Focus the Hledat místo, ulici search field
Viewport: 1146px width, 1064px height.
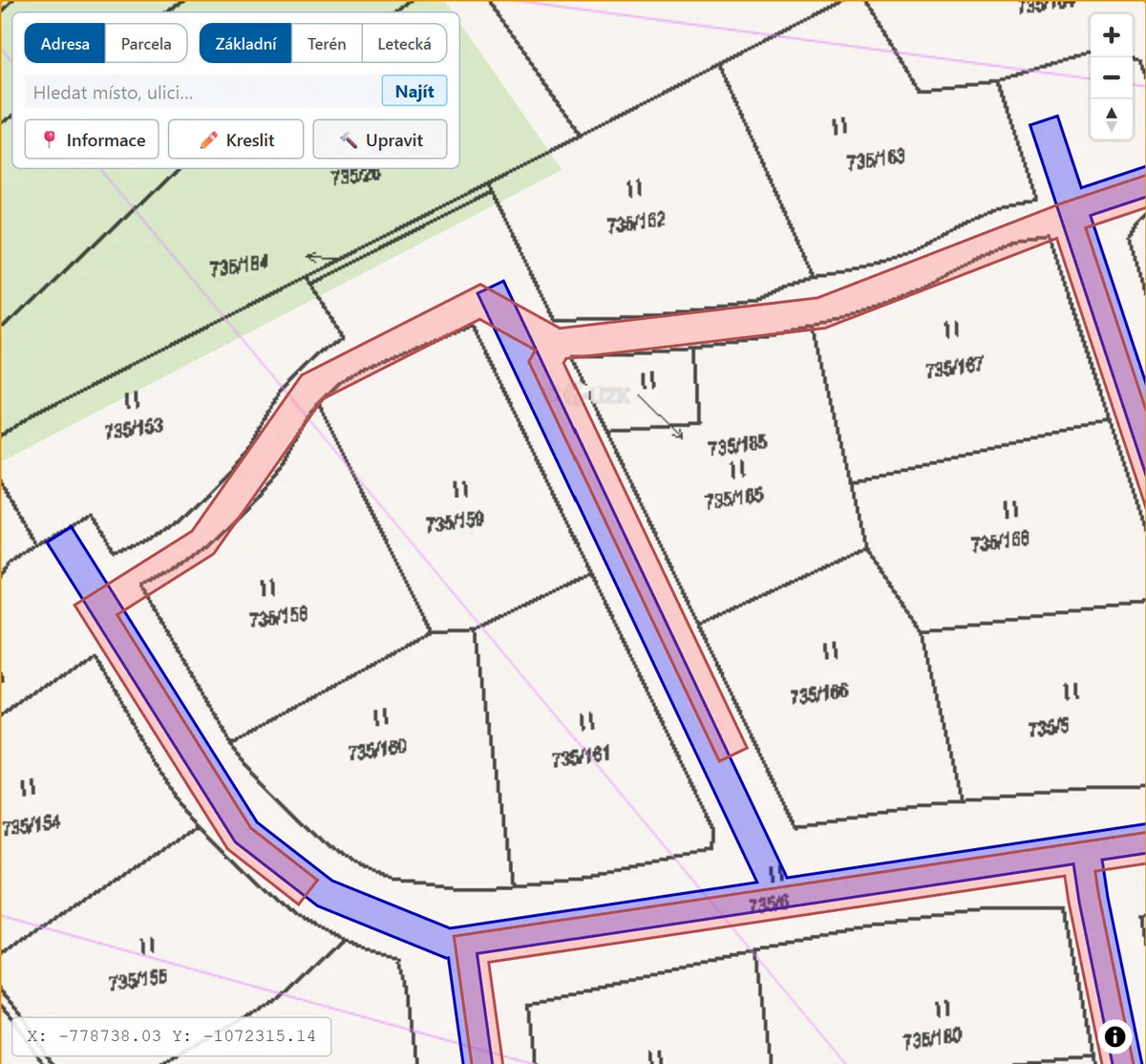(202, 92)
